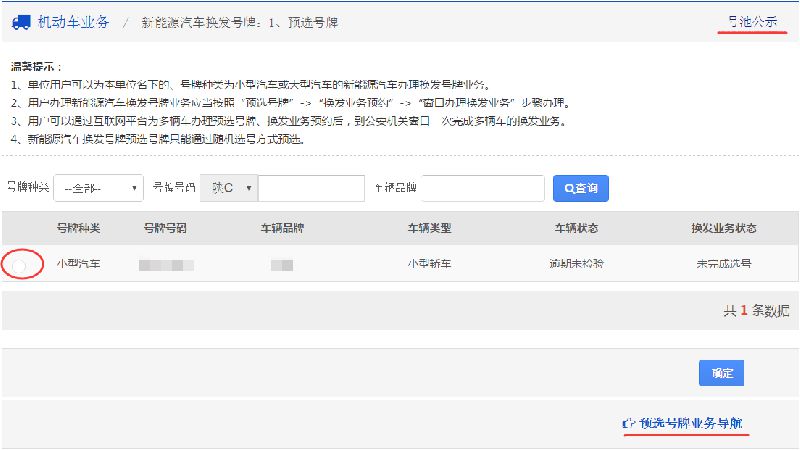Open the 机动车业务 breadcrumb link
This screenshot has width=800, height=450.
[x=73, y=22]
